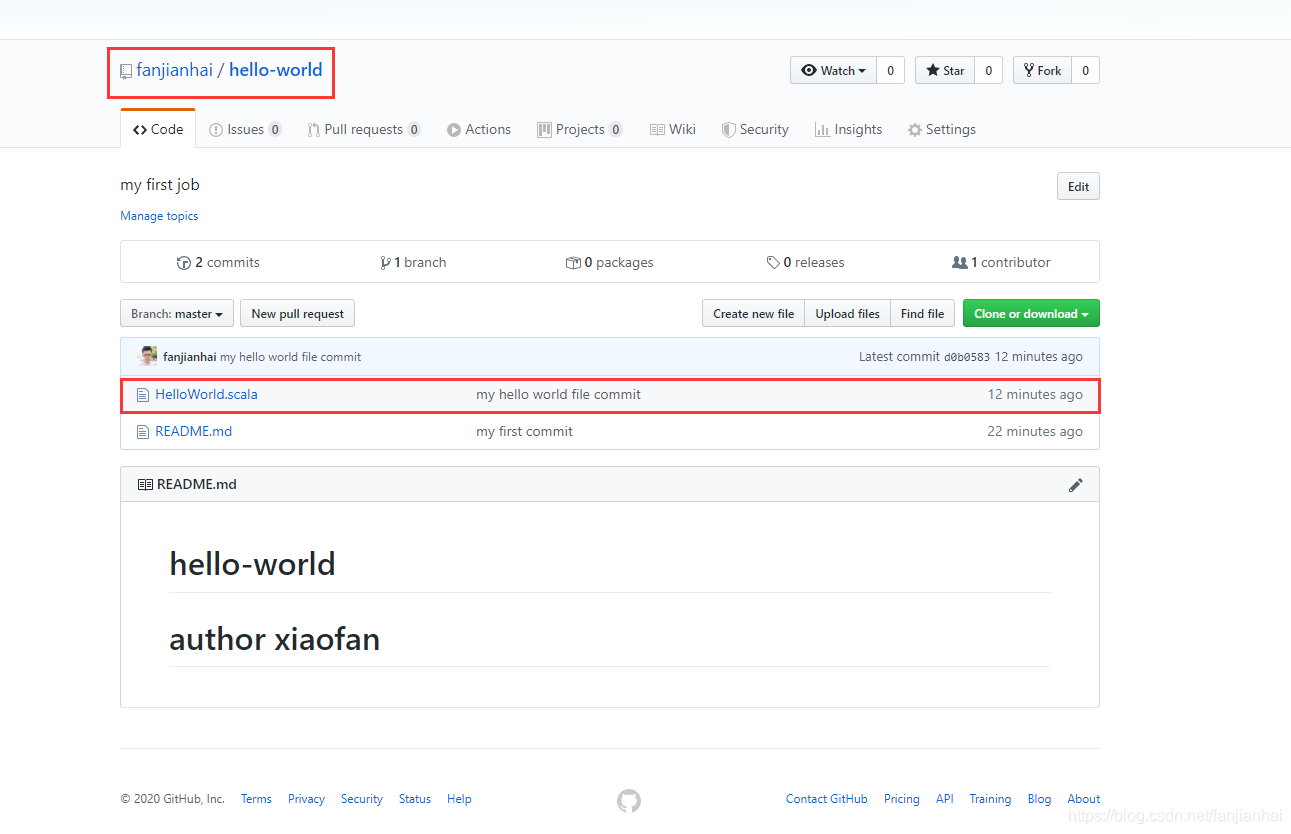Image resolution: width=1291 pixels, height=834 pixels.
Task: Open the footer Privacy link
Action: tap(306, 799)
